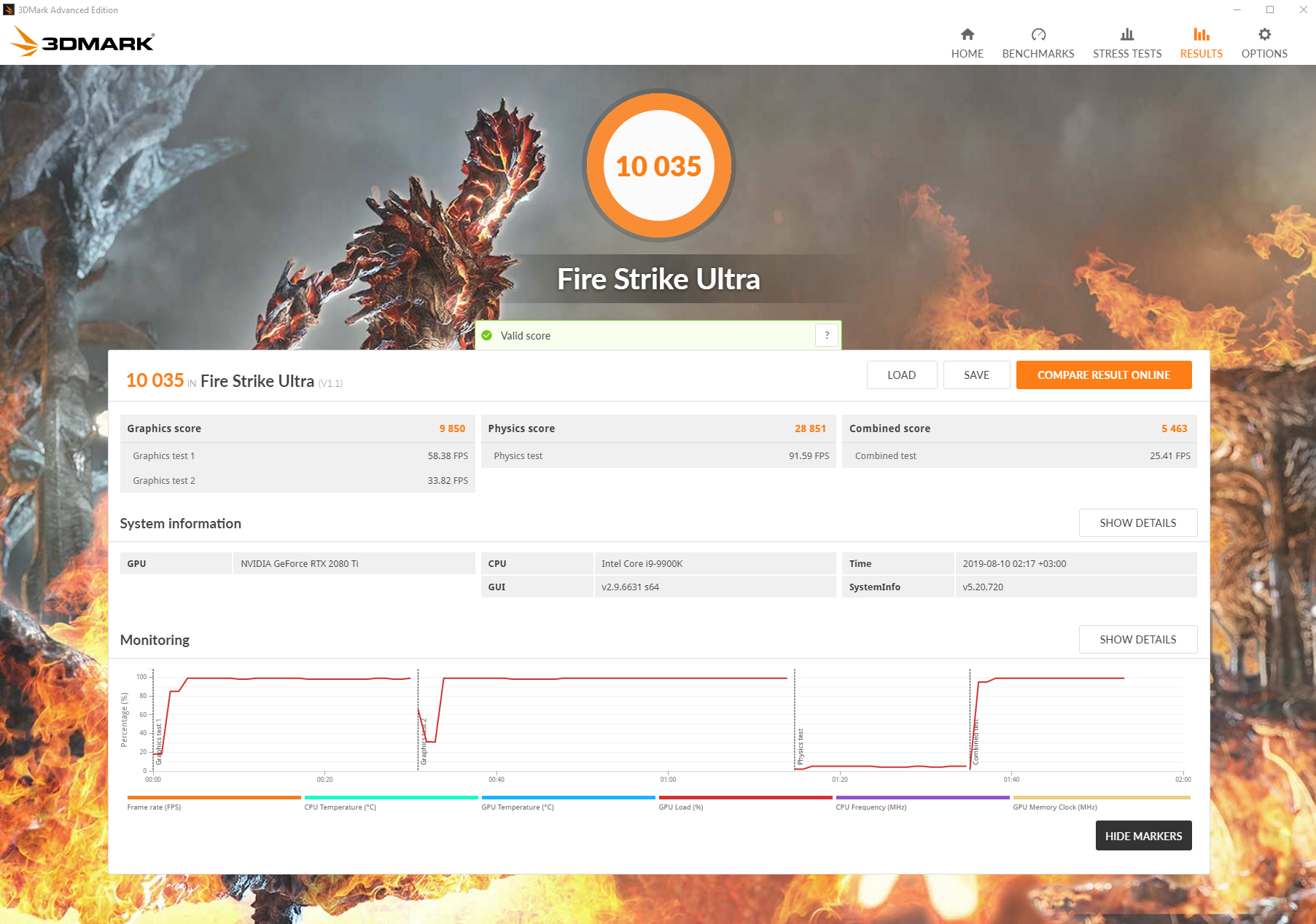The image size is (1316, 924).
Task: Click the Options gear icon
Action: point(1264,34)
